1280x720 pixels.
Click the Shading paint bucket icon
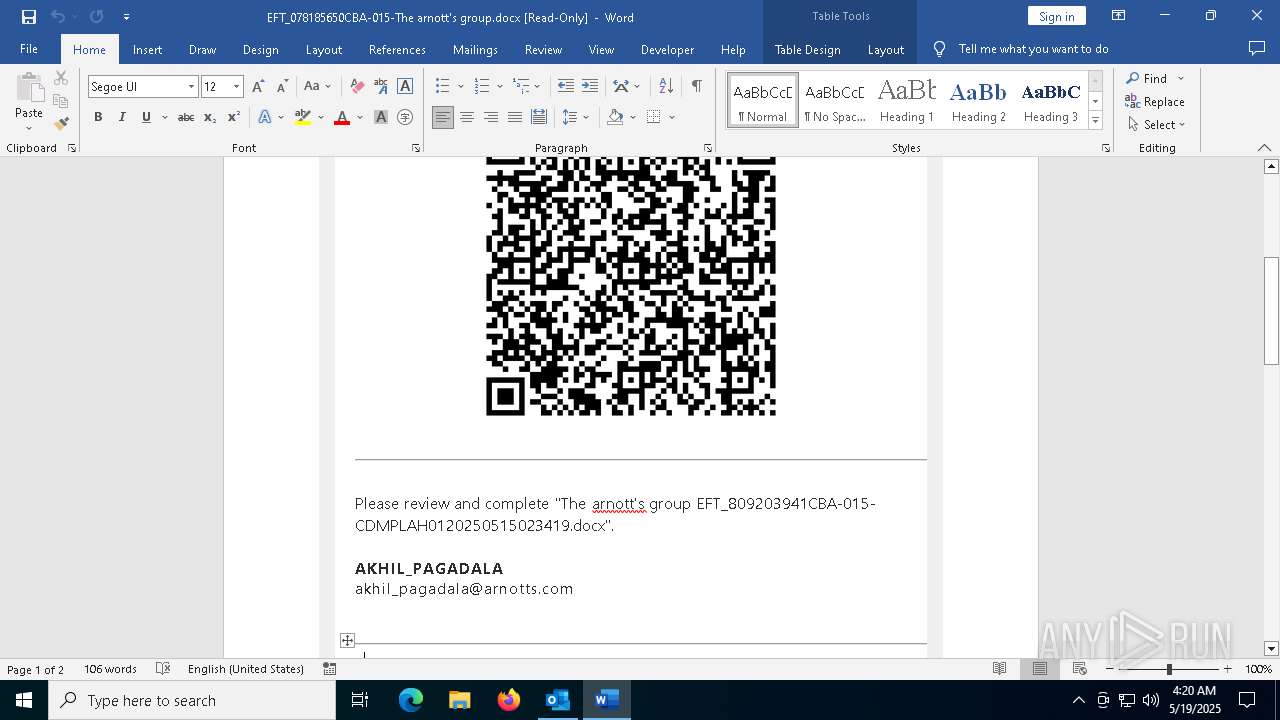(615, 117)
